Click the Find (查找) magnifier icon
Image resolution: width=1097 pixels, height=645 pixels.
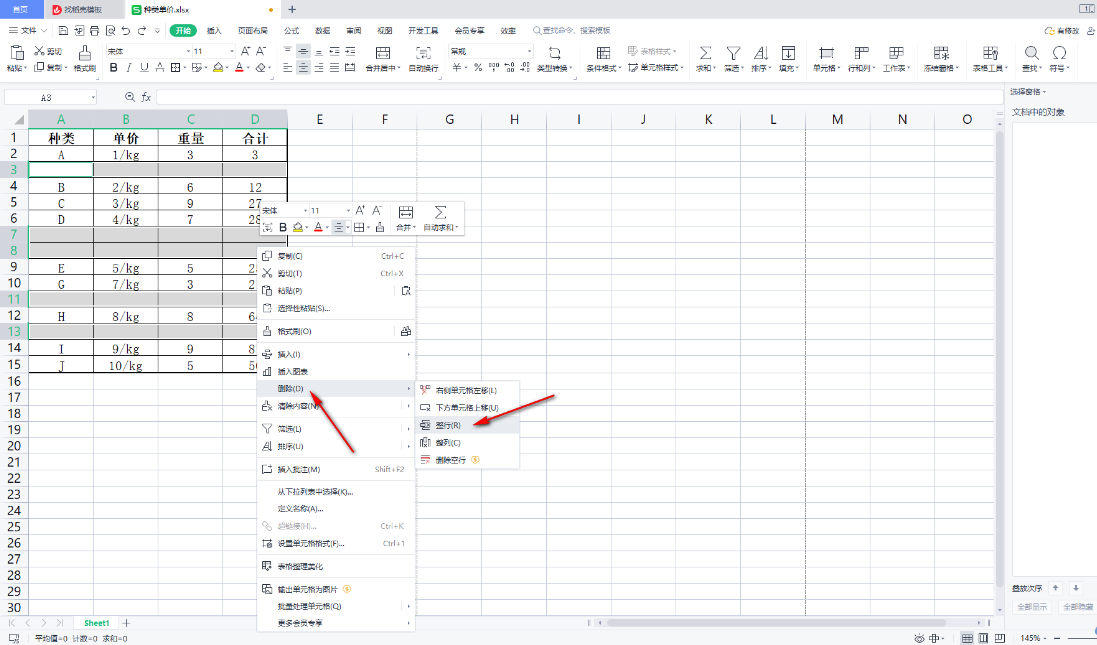pyautogui.click(x=1031, y=53)
